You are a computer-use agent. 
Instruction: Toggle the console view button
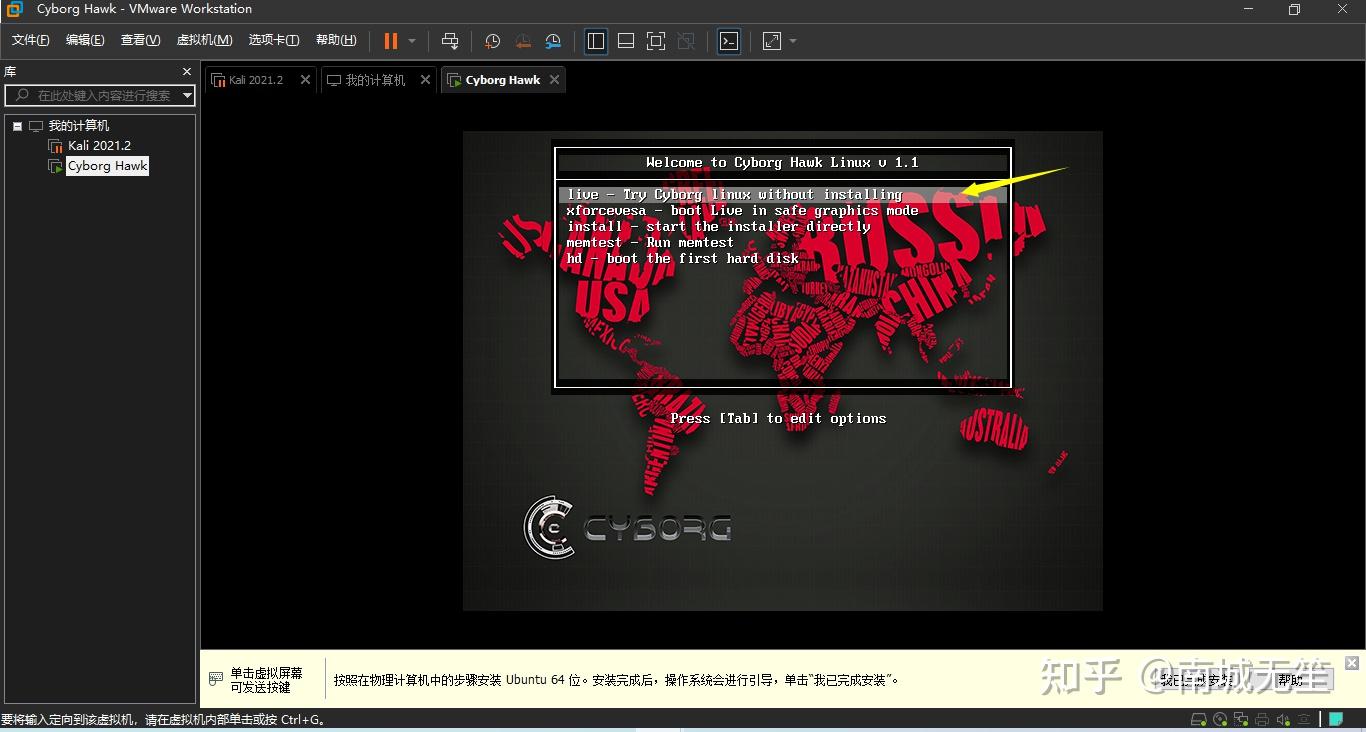[x=729, y=41]
